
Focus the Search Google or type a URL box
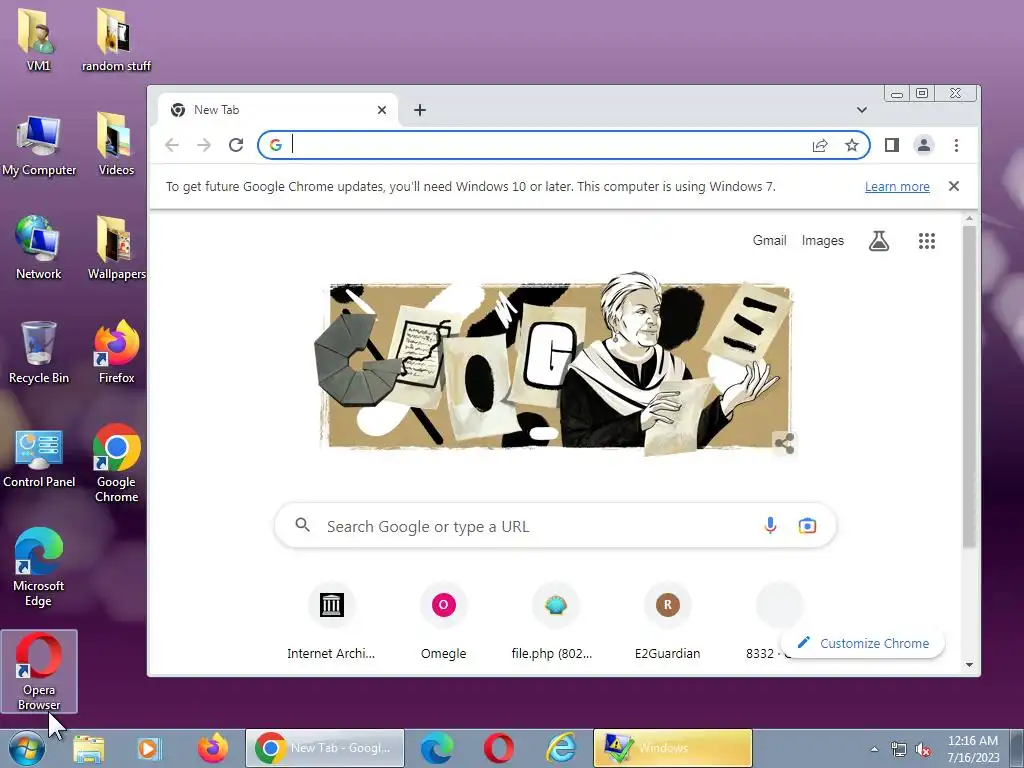coord(555,526)
